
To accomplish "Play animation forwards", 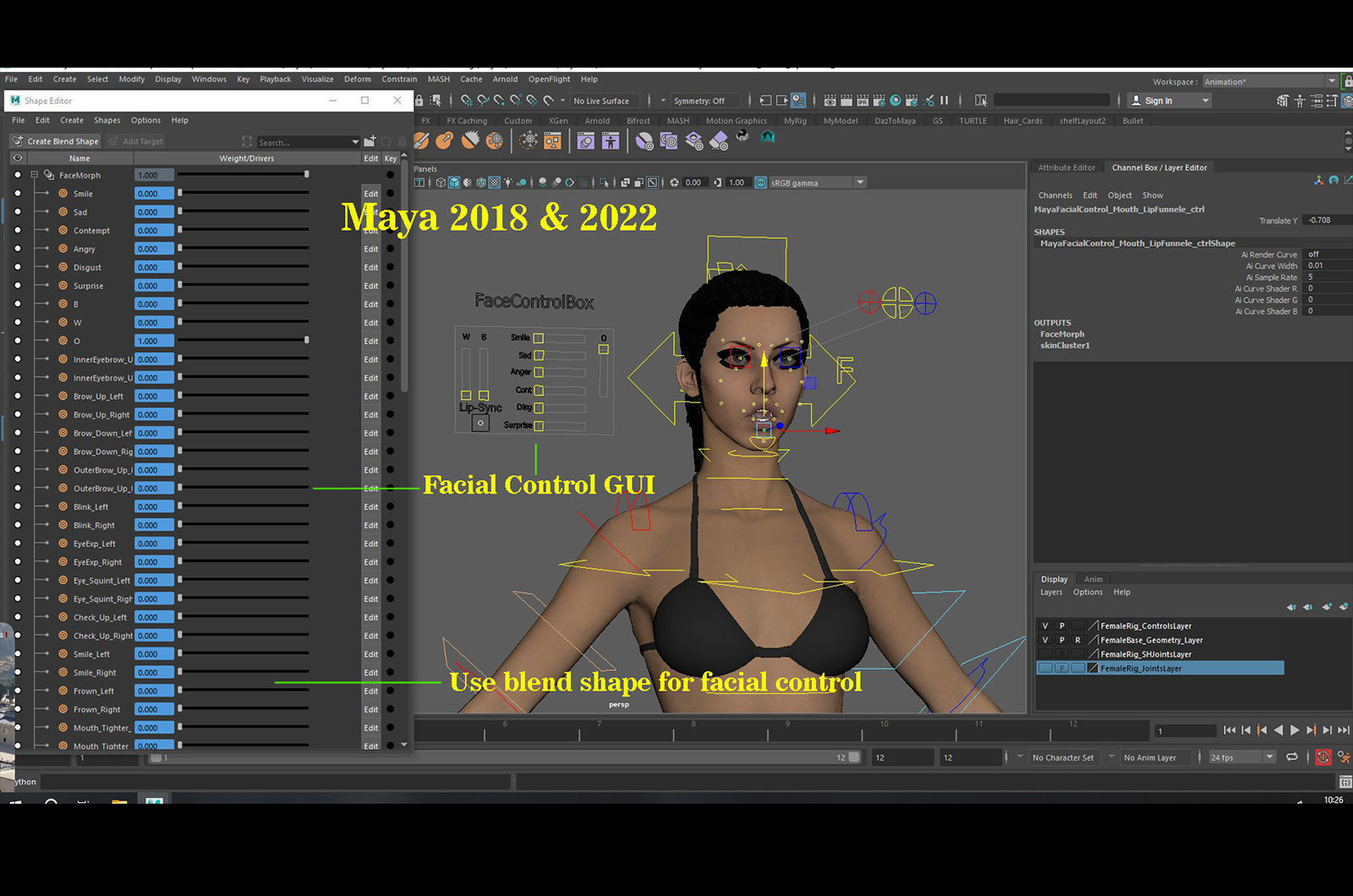I will point(1295,730).
